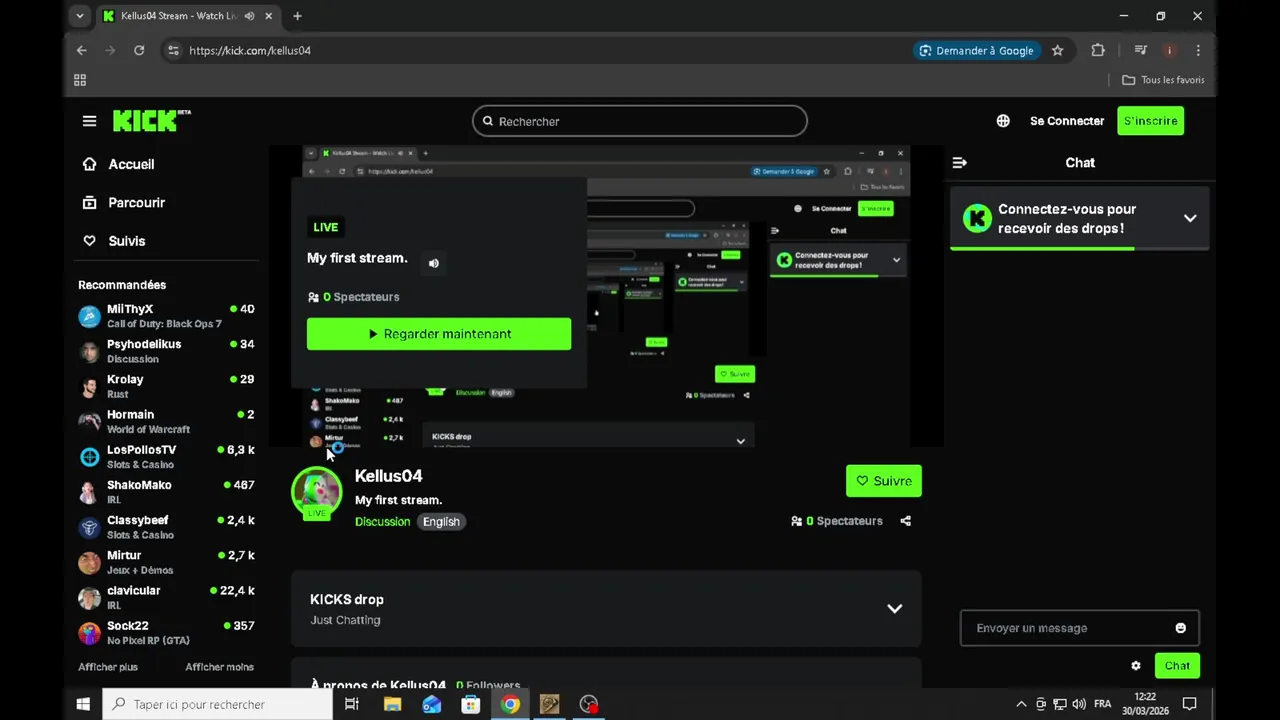Open Tous les favoris bookmarks folder
The image size is (1280, 720).
(1163, 80)
